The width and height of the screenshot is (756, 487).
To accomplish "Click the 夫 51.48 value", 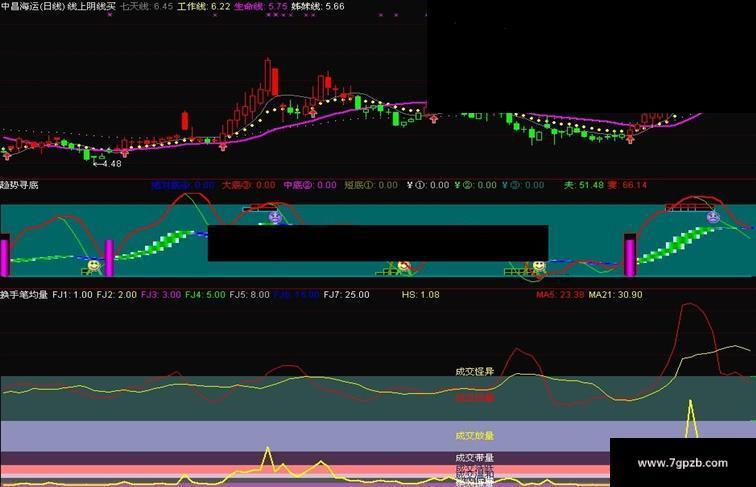I will (584, 185).
